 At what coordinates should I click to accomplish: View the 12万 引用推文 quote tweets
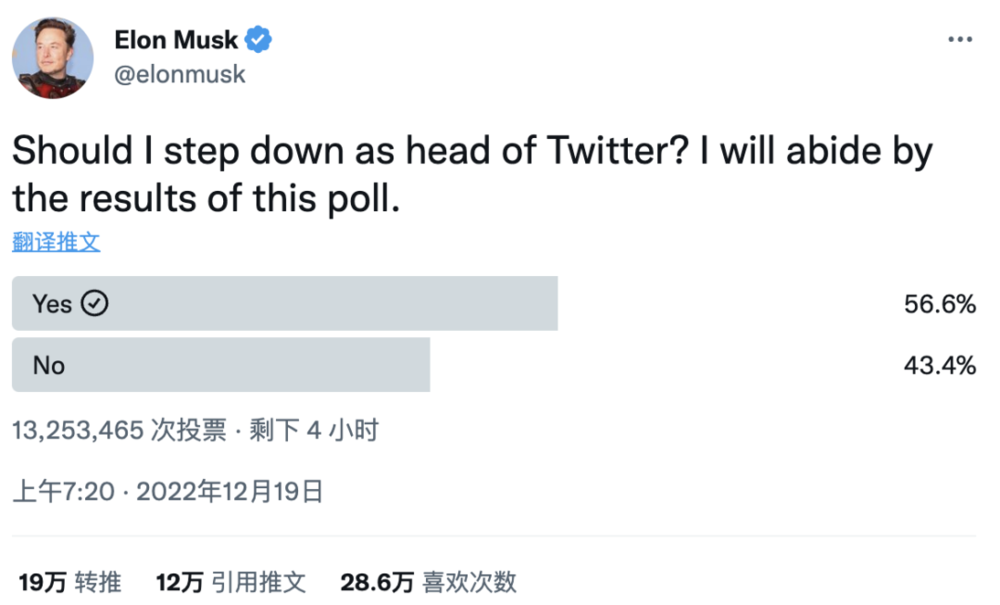click(x=231, y=582)
